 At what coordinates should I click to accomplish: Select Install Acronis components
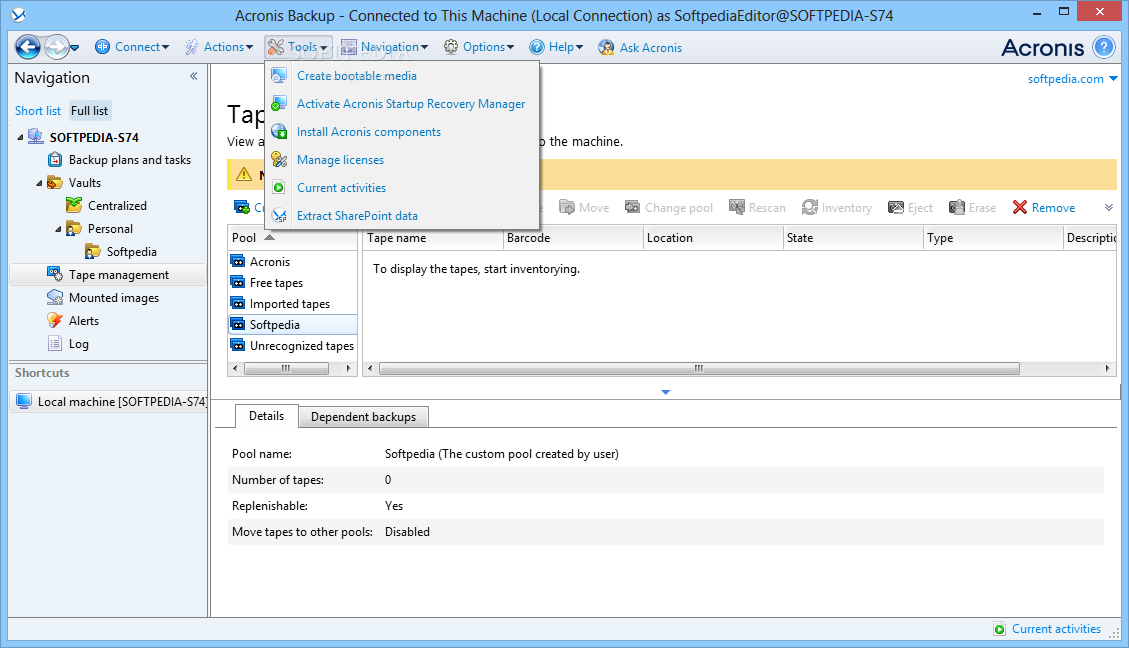(402, 132)
